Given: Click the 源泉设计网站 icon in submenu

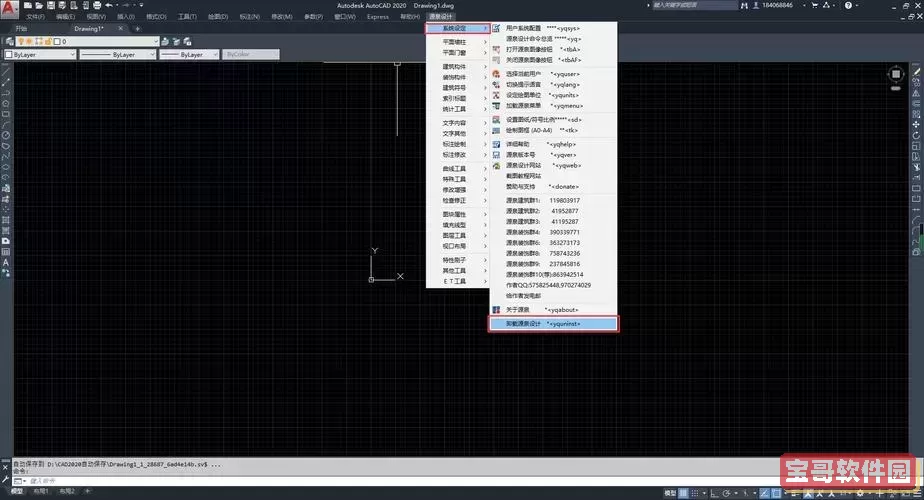Looking at the screenshot, I should click(x=496, y=165).
